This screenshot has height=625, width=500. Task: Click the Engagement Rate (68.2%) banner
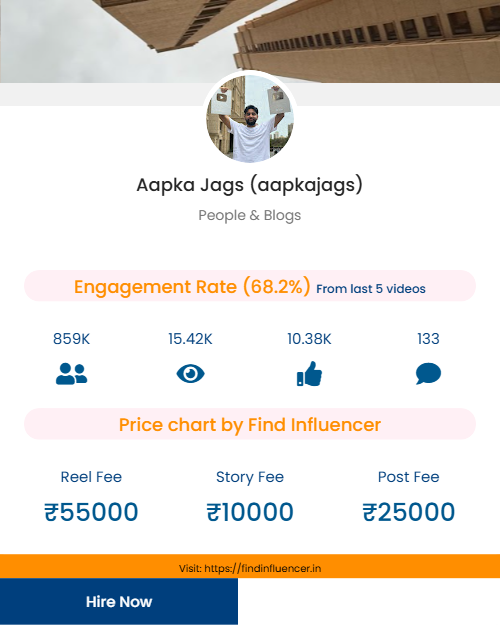coord(250,286)
